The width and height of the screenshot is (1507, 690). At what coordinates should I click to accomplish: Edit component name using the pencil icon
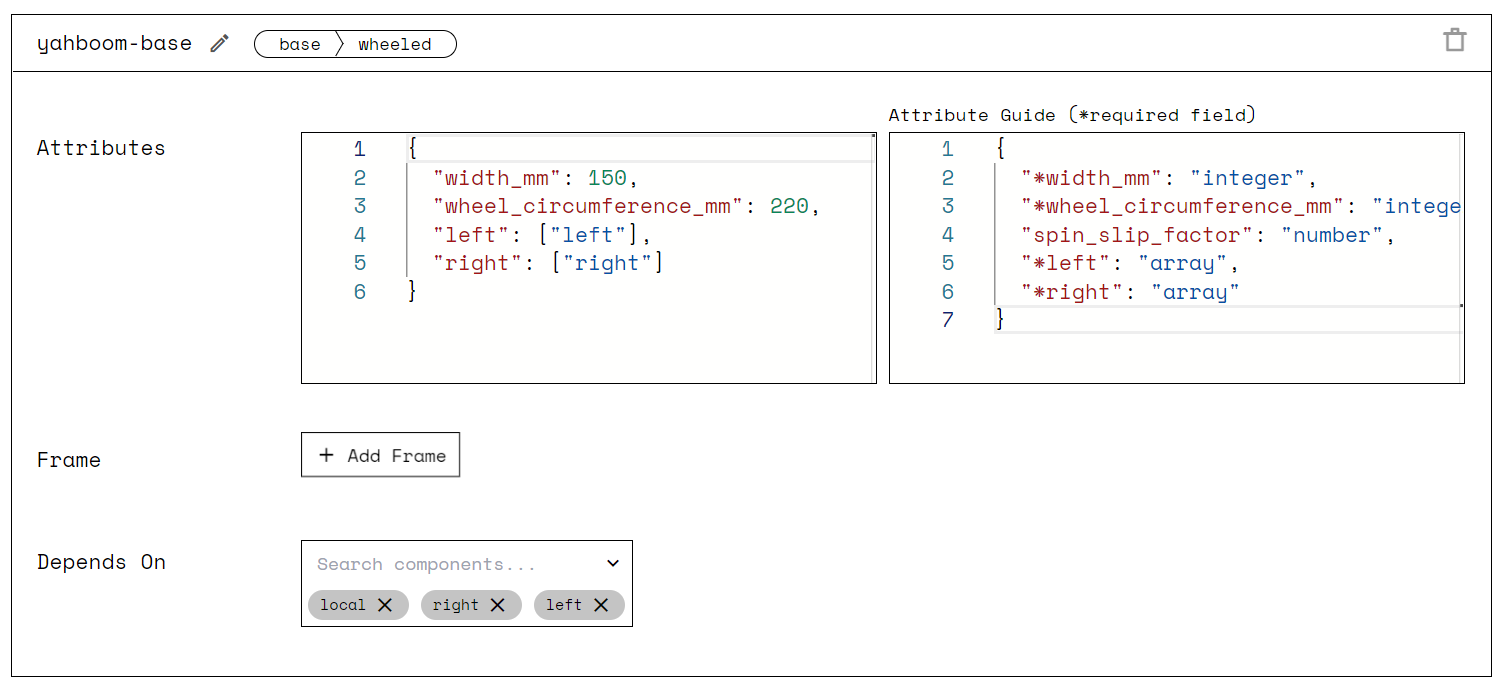[x=218, y=43]
